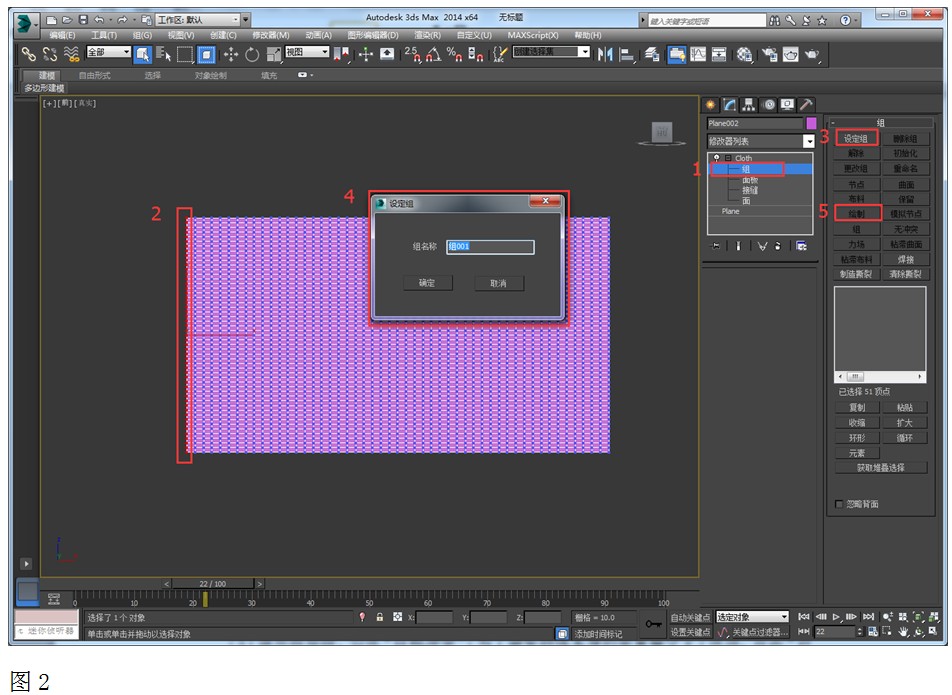
Task: Collapse the Cloth modifier tree node
Action: click(x=728, y=158)
